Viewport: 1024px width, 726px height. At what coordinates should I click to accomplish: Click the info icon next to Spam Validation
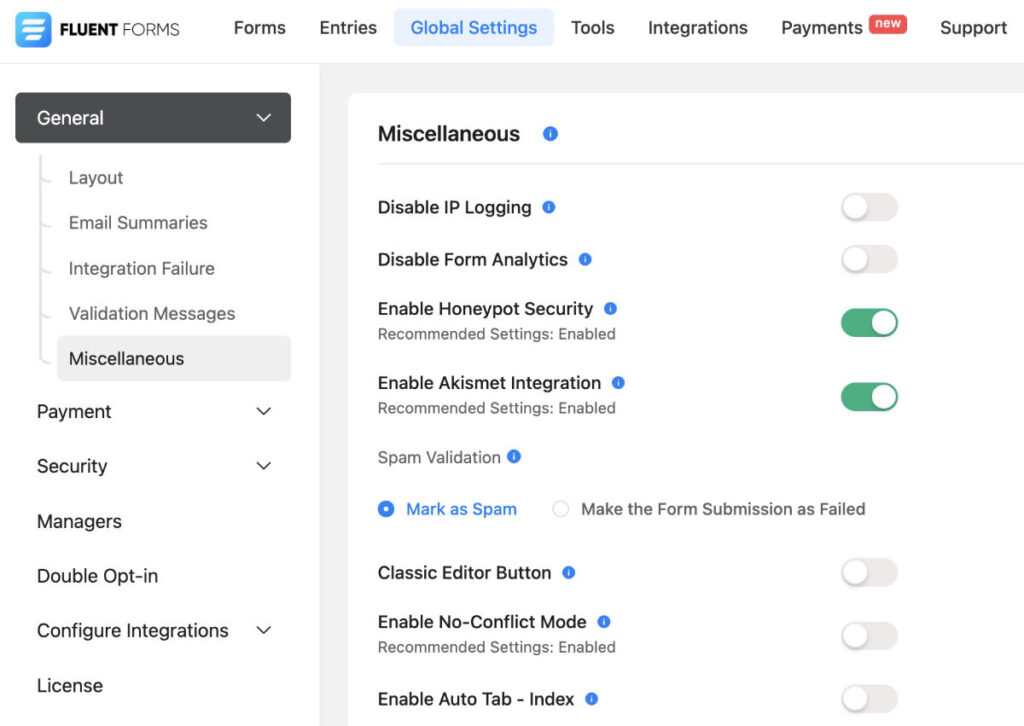click(x=511, y=457)
